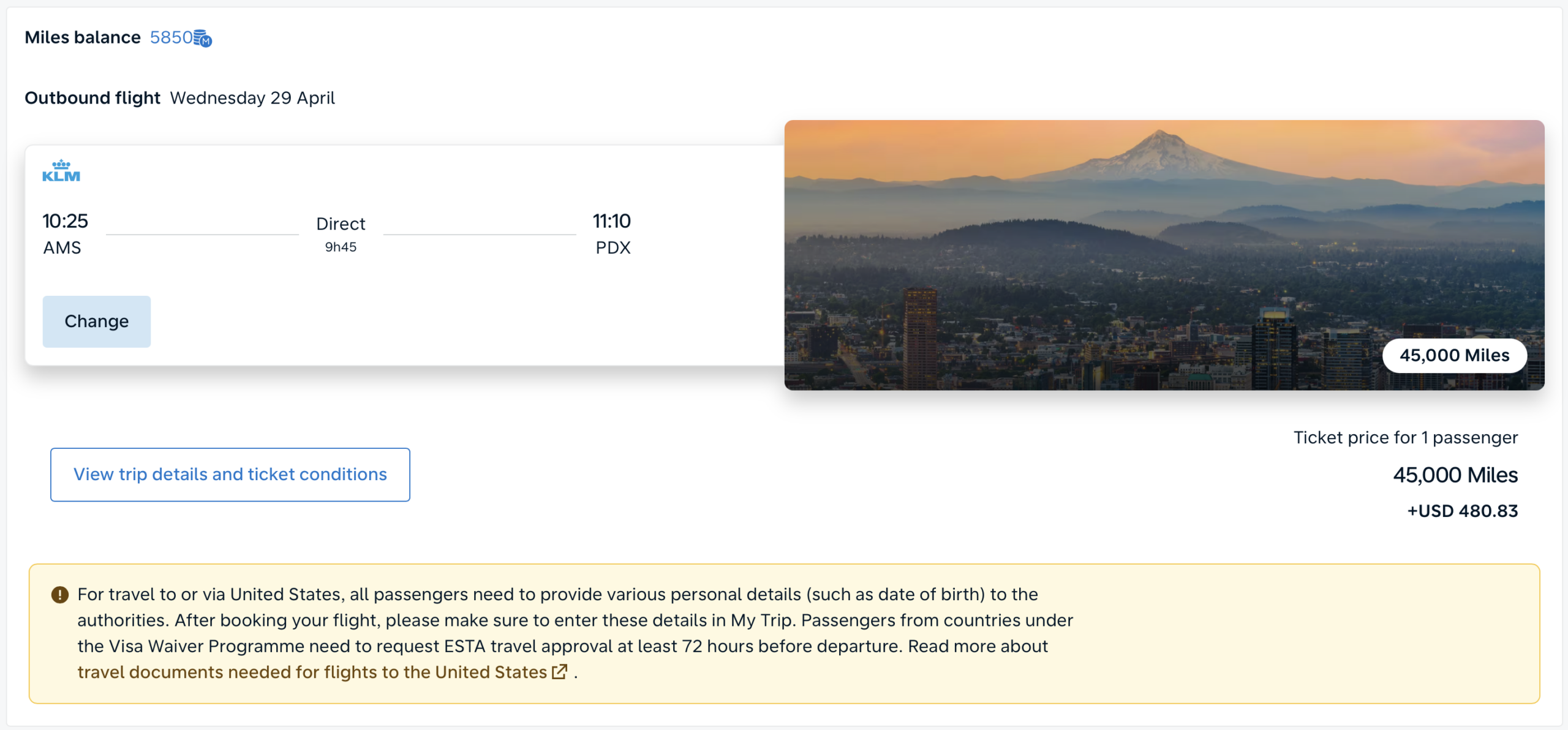Screen dimensions: 1568x730
Task: Click the Outbound flight heading
Action: (92, 98)
